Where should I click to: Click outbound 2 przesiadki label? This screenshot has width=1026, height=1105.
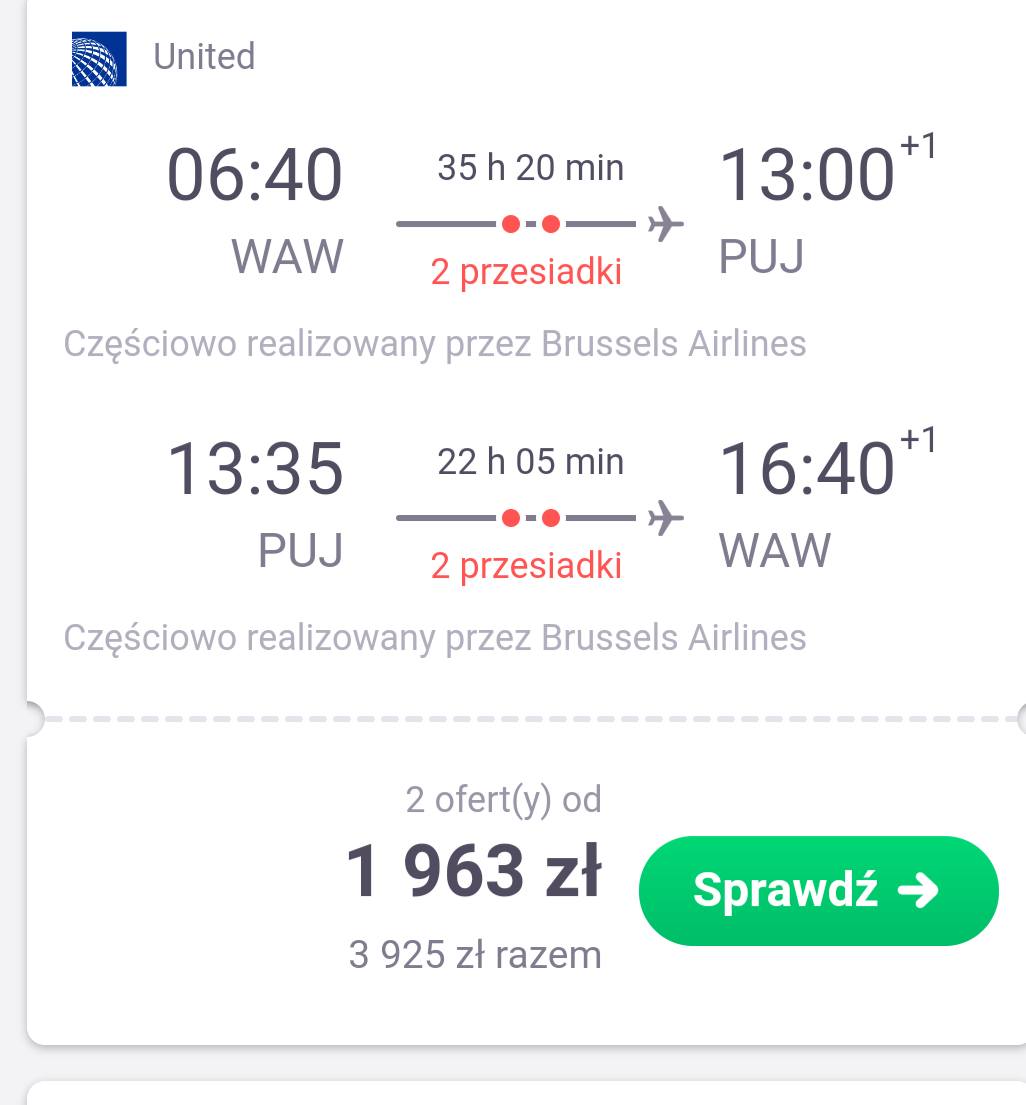pos(526,272)
